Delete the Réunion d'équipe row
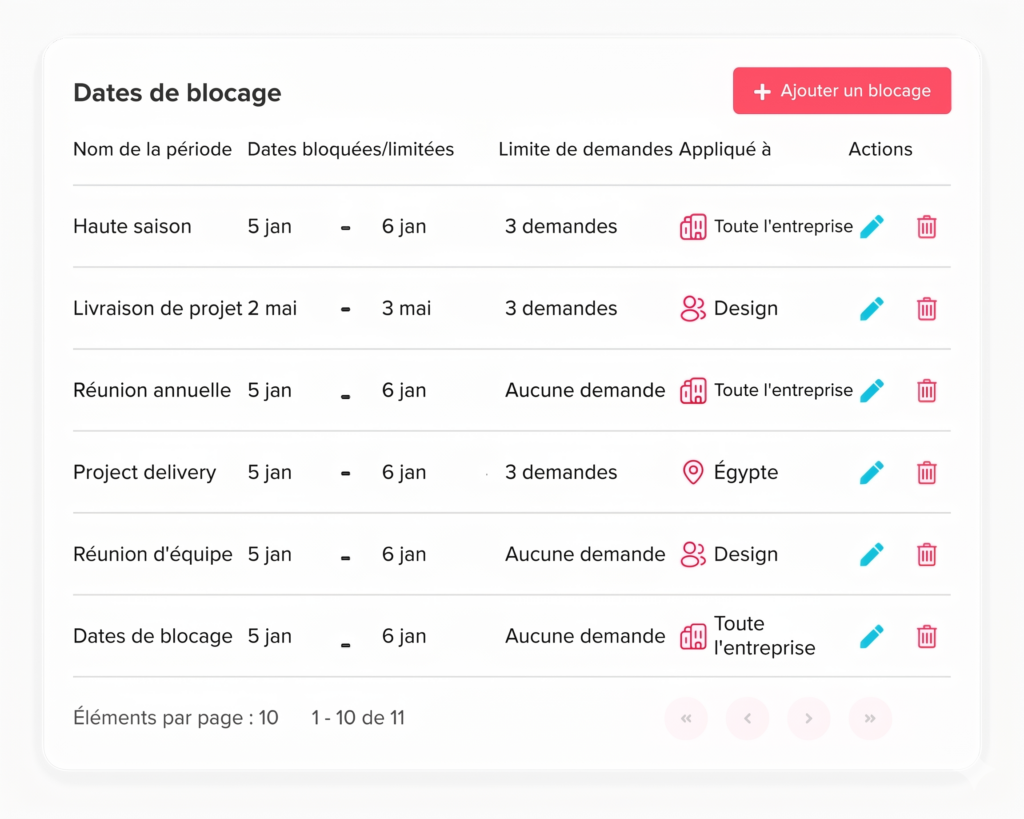 [x=926, y=554]
